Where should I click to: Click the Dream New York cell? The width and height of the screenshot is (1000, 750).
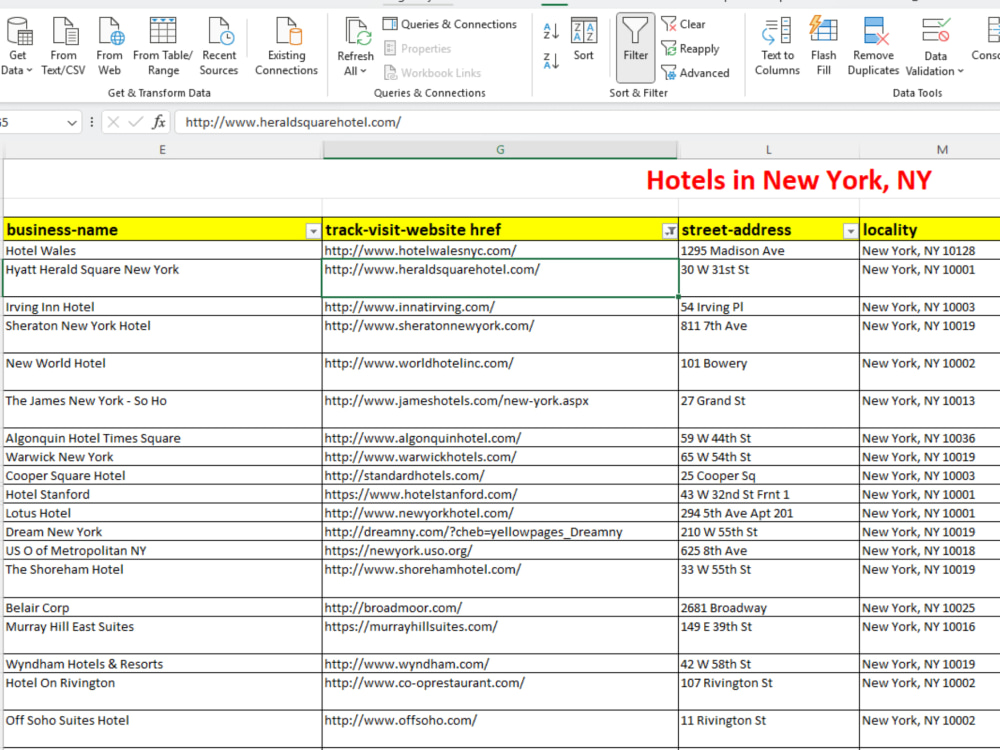coord(163,532)
